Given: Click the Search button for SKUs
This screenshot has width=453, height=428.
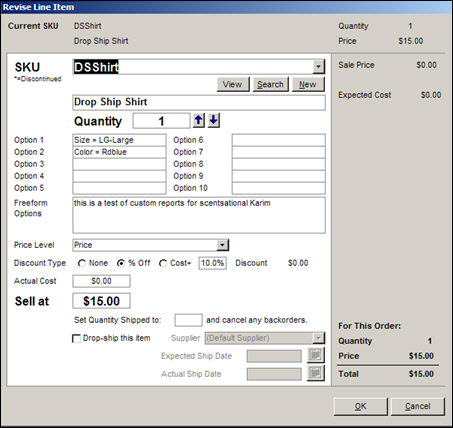Looking at the screenshot, I should (270, 84).
